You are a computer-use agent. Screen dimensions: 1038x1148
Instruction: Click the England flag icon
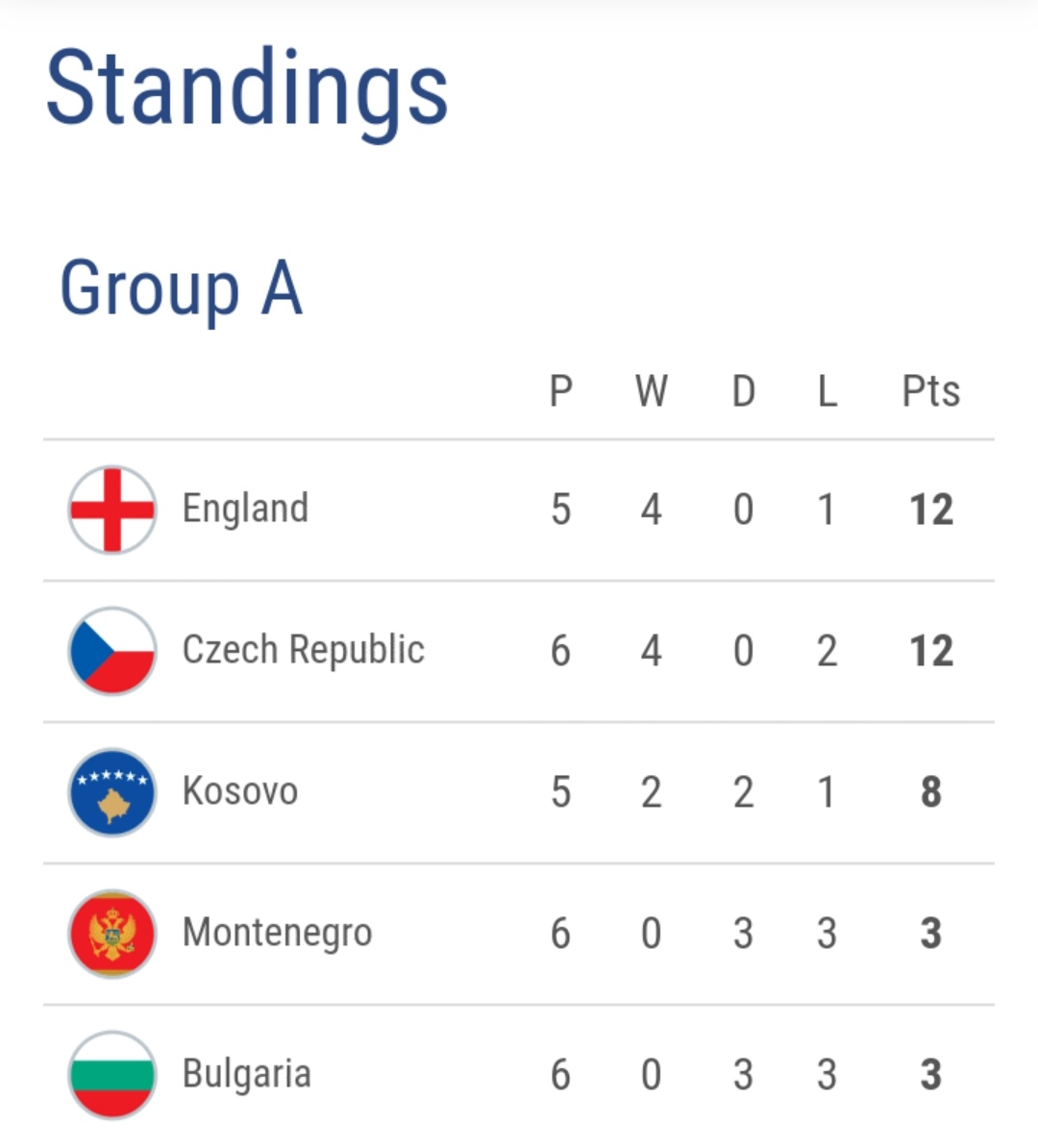[x=112, y=510]
